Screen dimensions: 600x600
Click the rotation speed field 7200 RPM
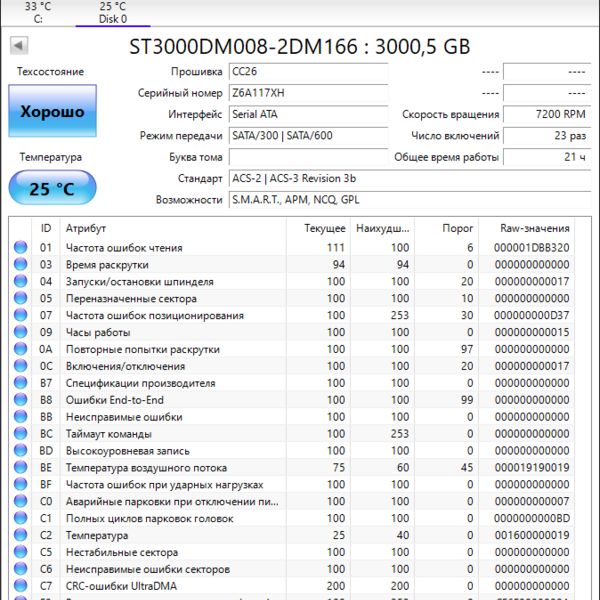point(547,114)
